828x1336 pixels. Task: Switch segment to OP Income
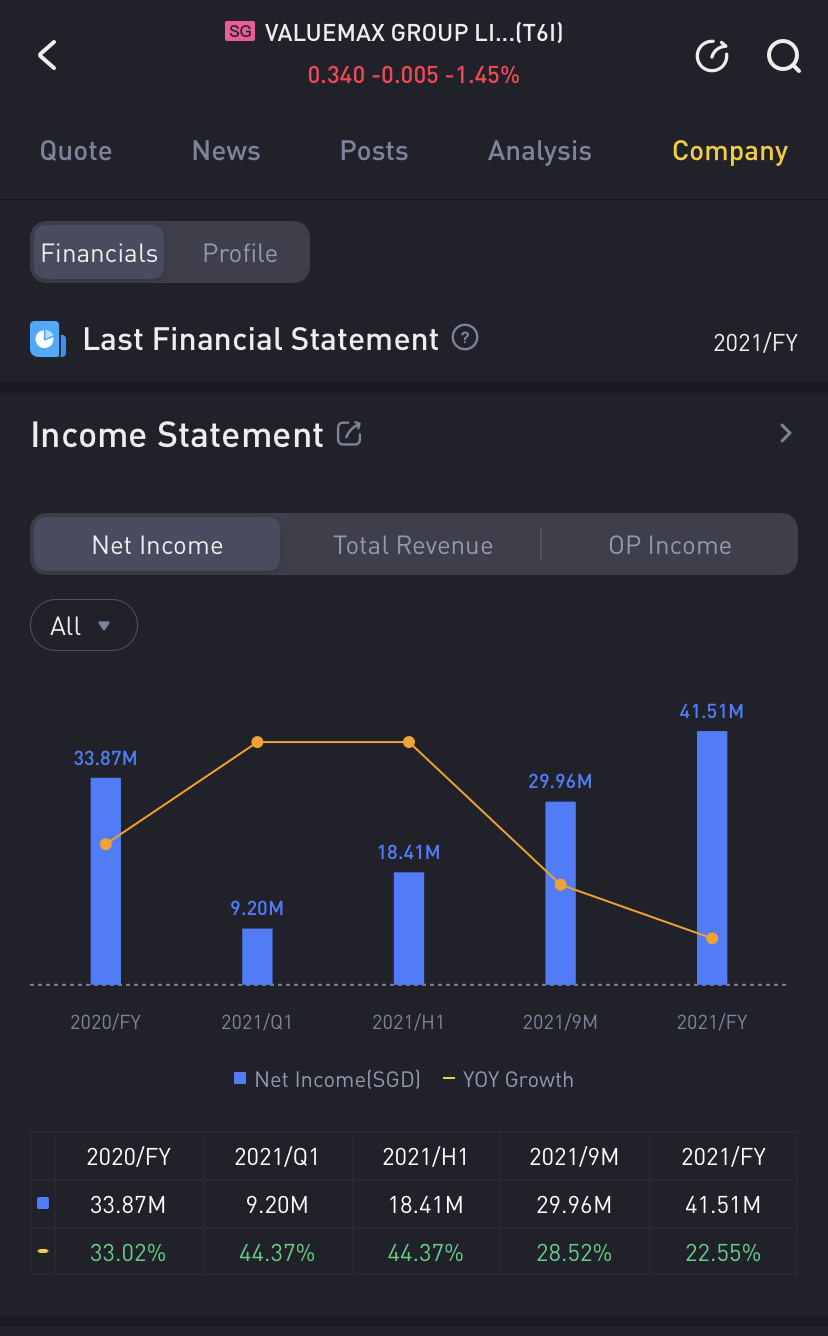tap(670, 545)
